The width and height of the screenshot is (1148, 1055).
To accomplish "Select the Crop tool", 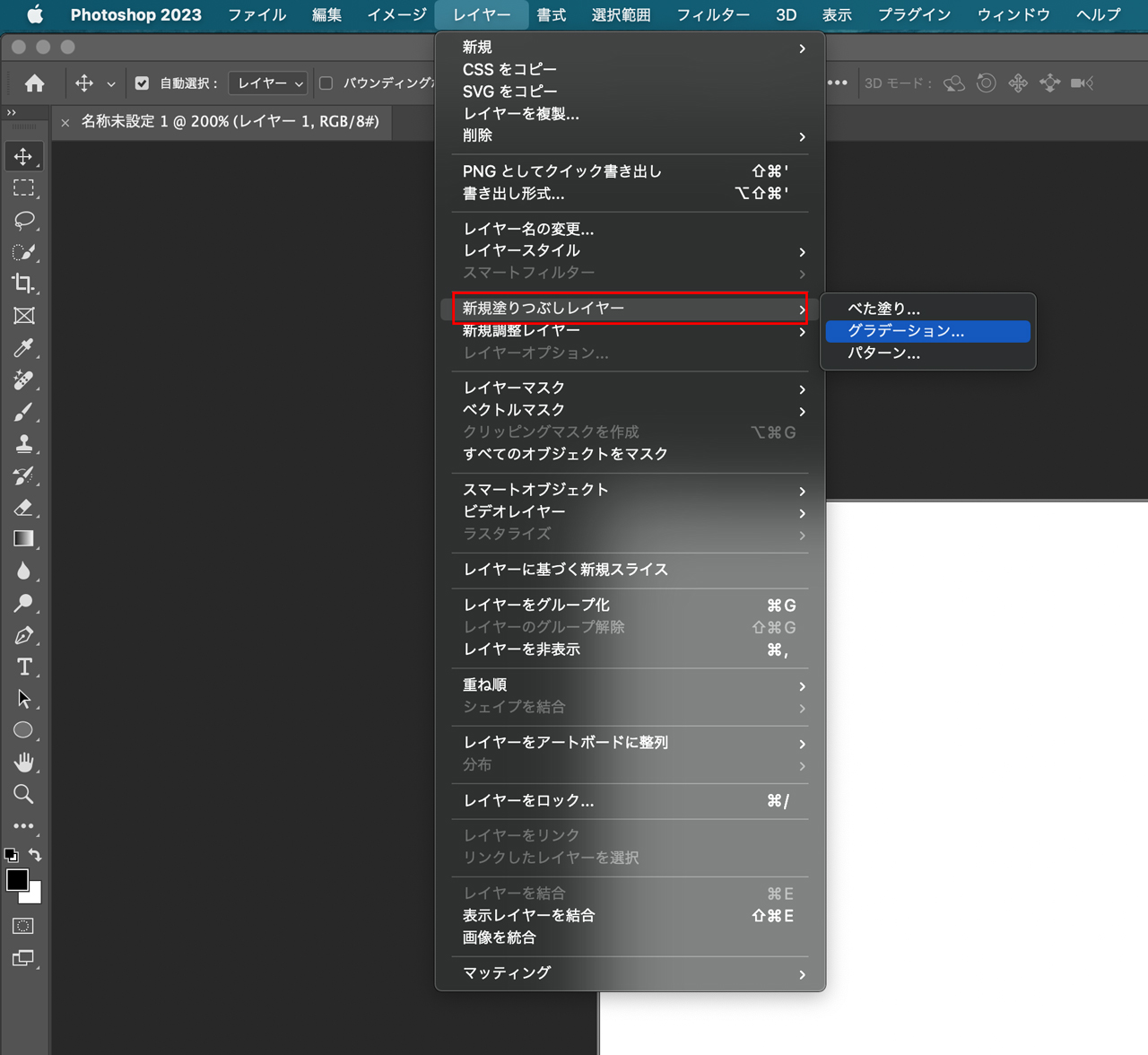I will point(24,283).
